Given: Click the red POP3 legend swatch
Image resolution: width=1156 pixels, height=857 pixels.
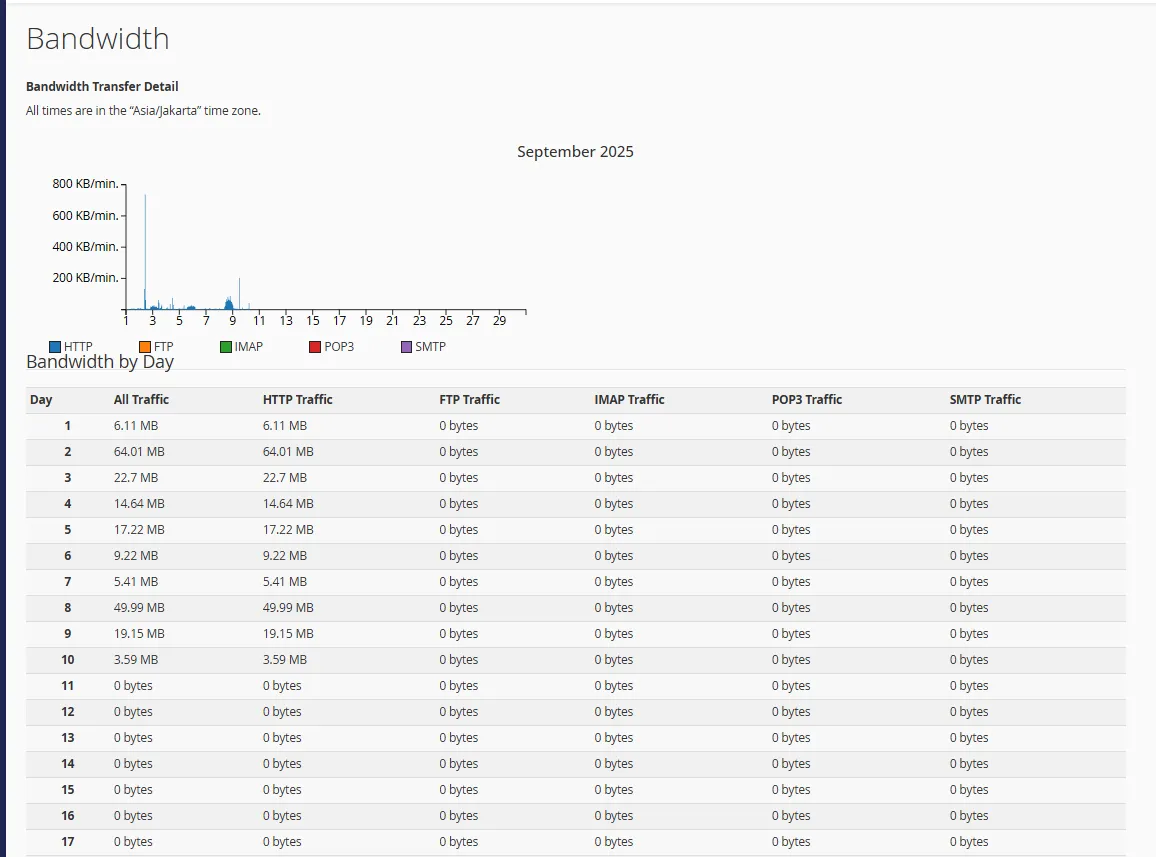Looking at the screenshot, I should click(x=315, y=347).
